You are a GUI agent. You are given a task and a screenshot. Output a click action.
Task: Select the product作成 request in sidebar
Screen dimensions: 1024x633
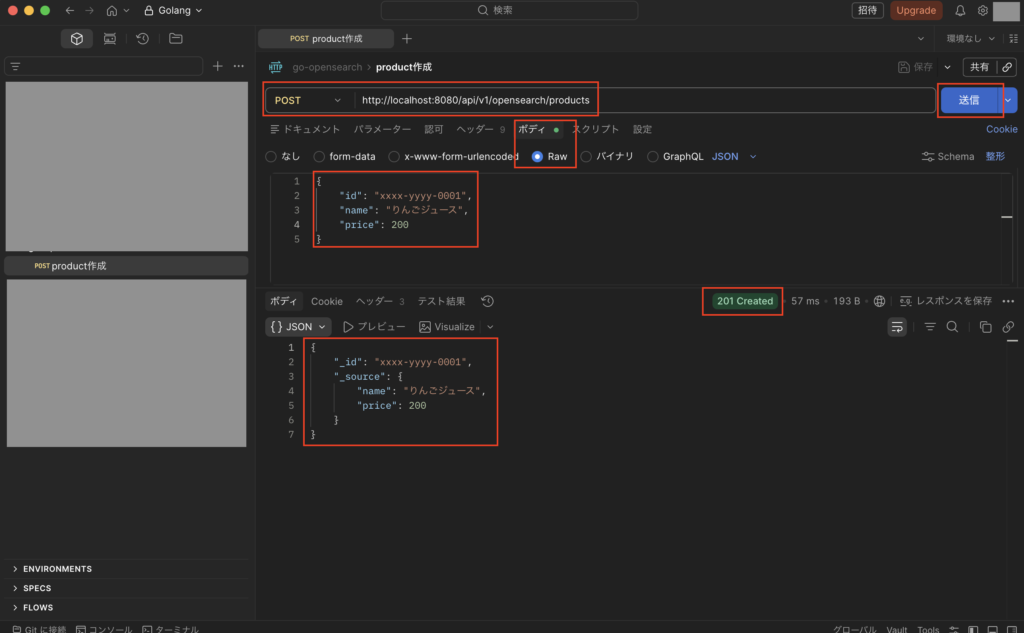[x=78, y=266]
